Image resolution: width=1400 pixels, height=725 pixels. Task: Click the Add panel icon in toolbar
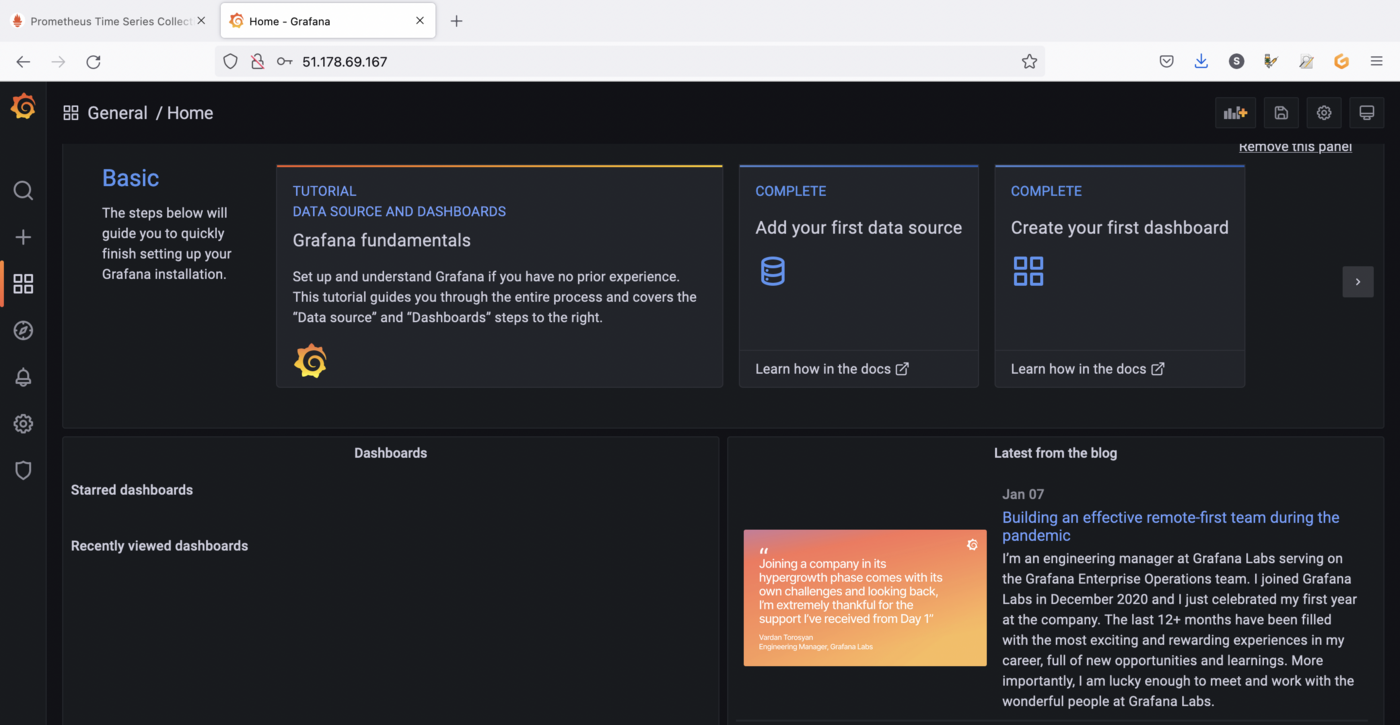[1235, 112]
